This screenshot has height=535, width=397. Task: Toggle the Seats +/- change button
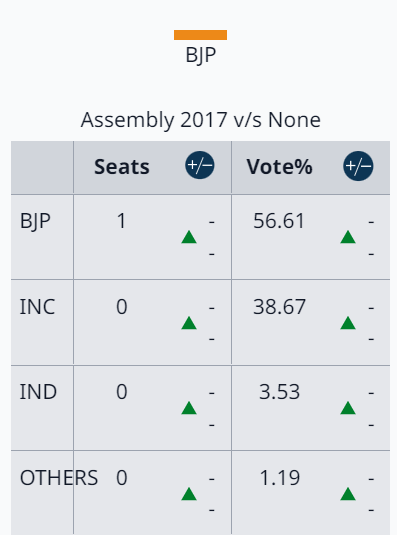click(x=200, y=165)
